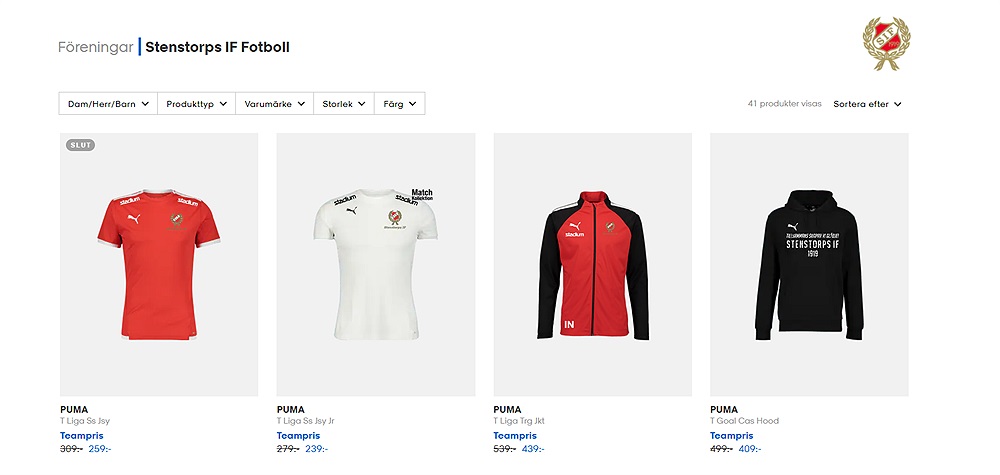1000x475 pixels.
Task: Expand the Storlek size filter
Action: click(x=344, y=104)
